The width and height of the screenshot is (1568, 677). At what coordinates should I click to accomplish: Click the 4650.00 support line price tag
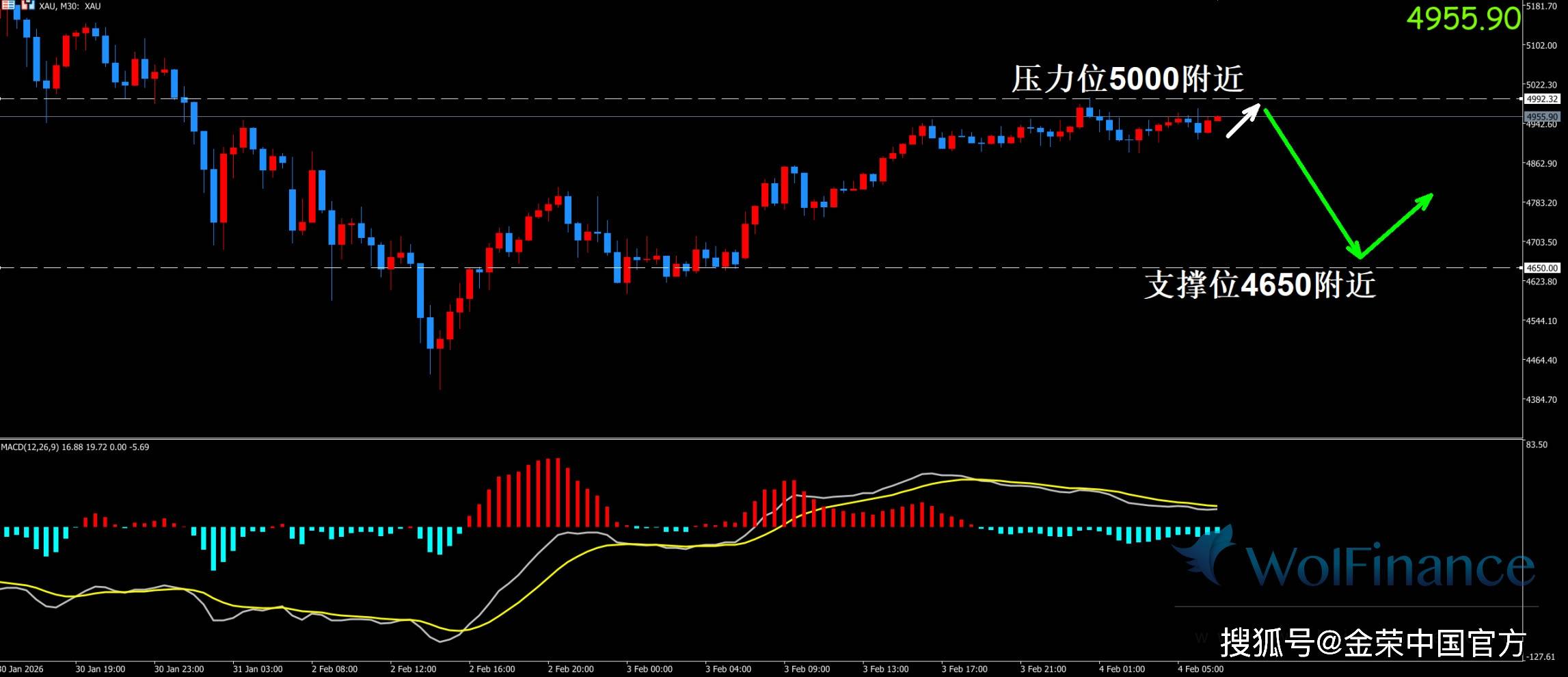[x=1541, y=268]
